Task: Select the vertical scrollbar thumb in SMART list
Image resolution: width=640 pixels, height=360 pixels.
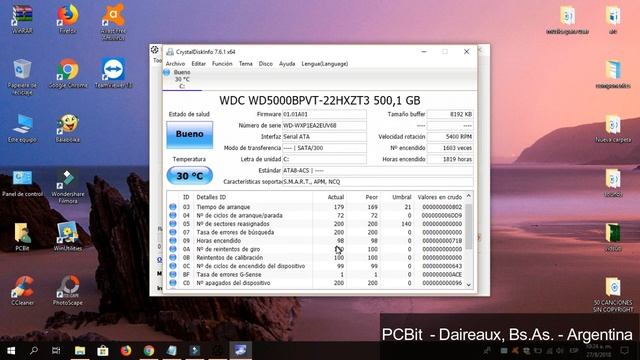Action: (x=469, y=226)
